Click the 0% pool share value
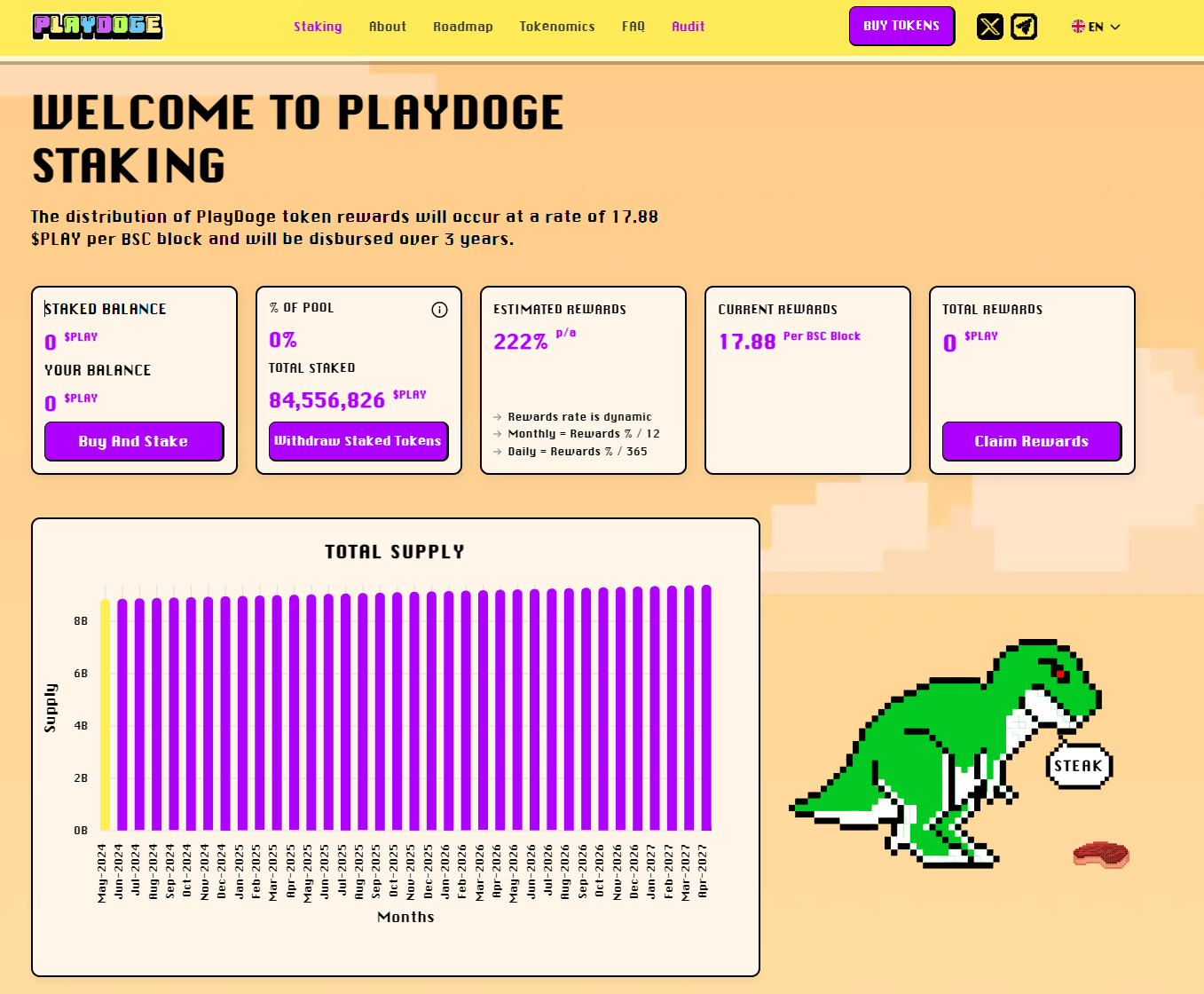Image resolution: width=1204 pixels, height=994 pixels. (x=283, y=340)
